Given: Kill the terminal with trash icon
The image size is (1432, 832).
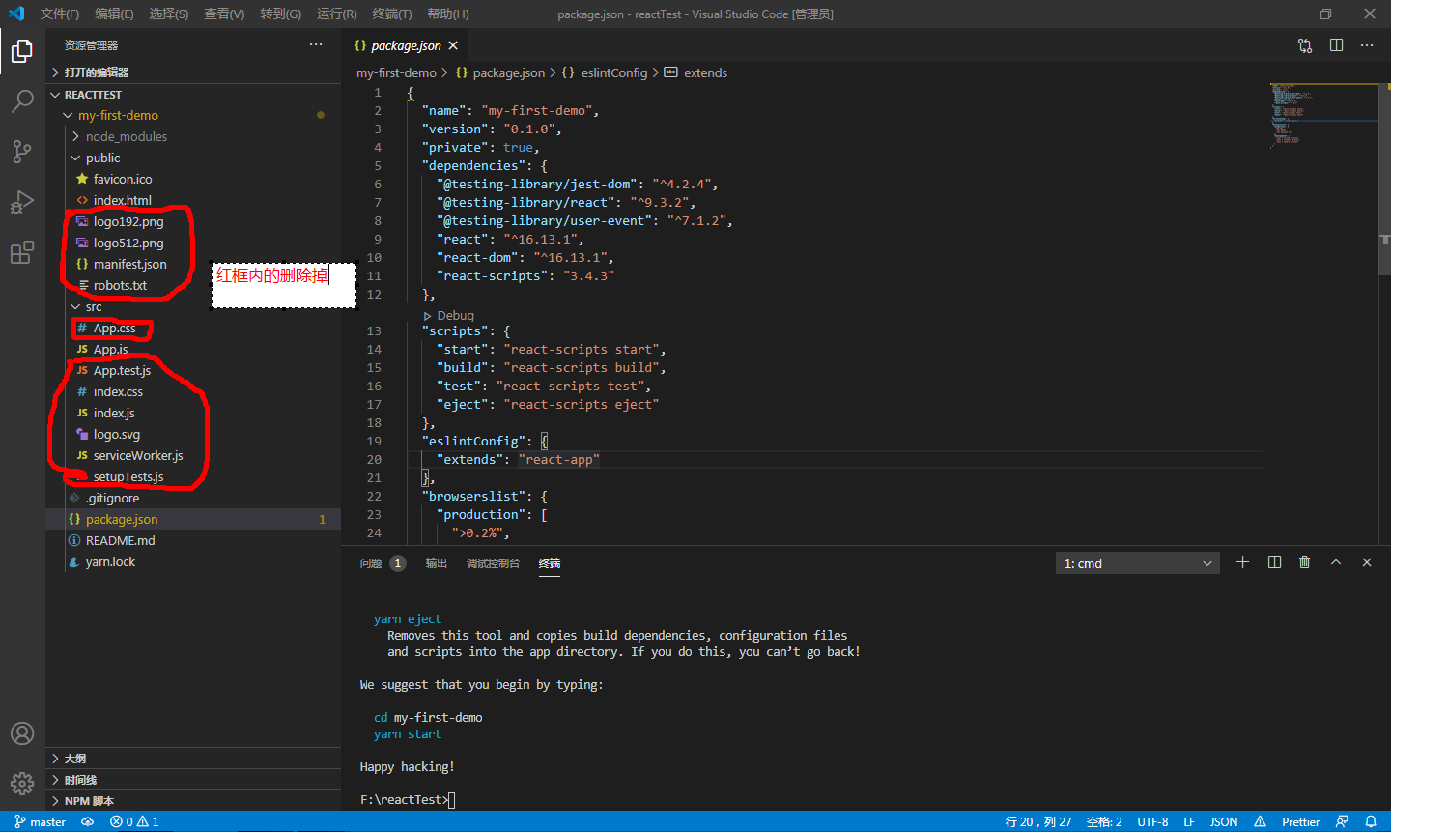Looking at the screenshot, I should [1304, 562].
